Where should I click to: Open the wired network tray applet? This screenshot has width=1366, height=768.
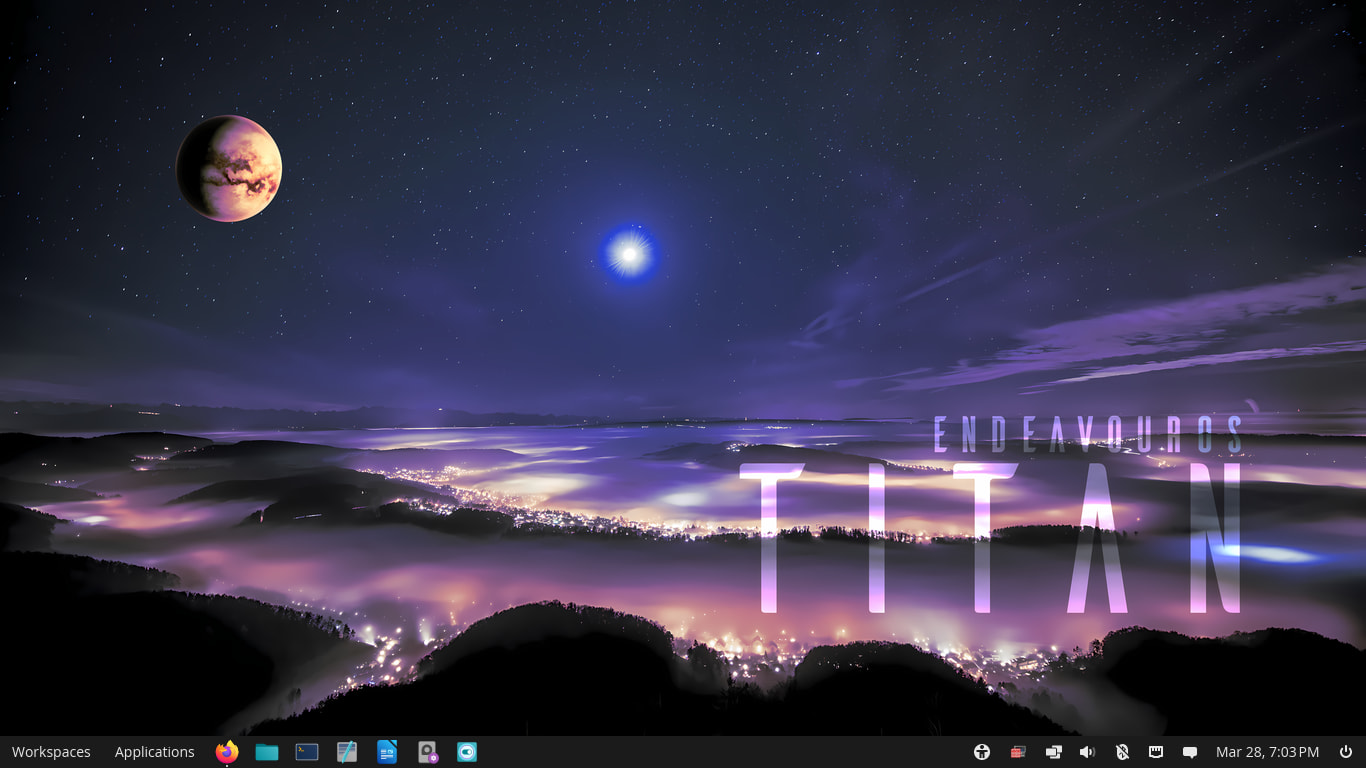tap(1156, 752)
